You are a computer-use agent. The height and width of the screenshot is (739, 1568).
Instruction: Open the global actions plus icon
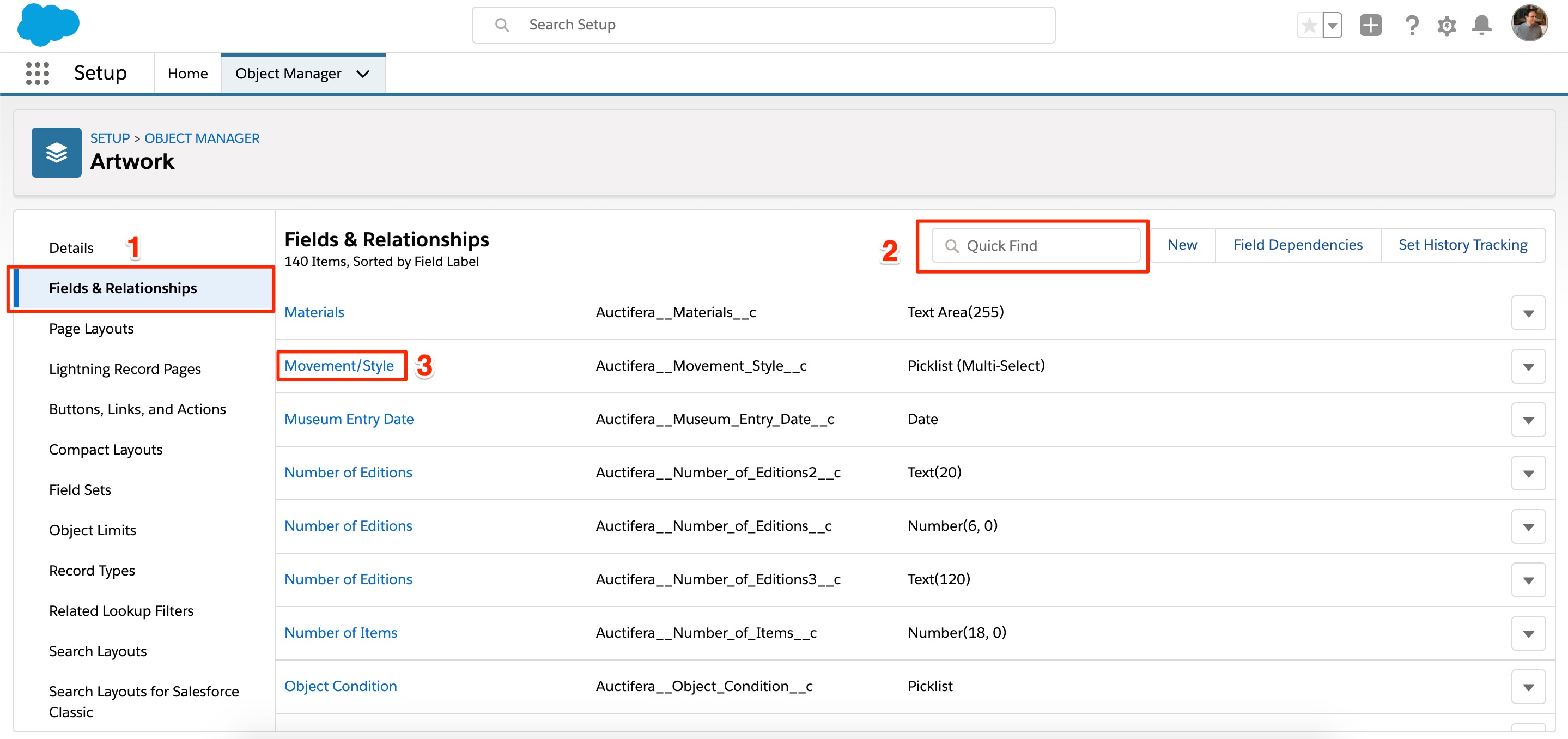coord(1370,25)
